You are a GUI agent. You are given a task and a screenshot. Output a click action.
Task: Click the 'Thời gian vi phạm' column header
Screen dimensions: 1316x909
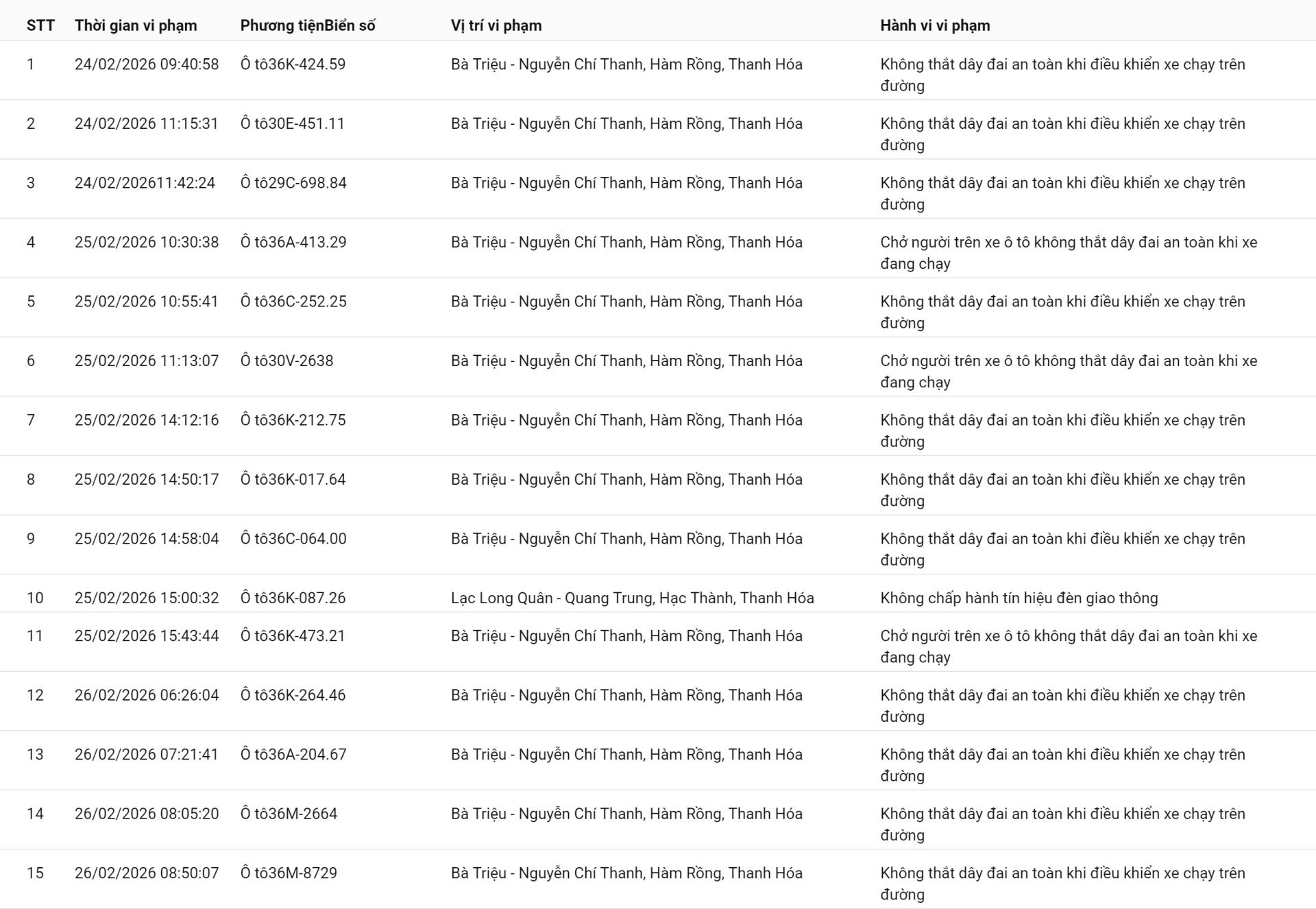pos(136,25)
